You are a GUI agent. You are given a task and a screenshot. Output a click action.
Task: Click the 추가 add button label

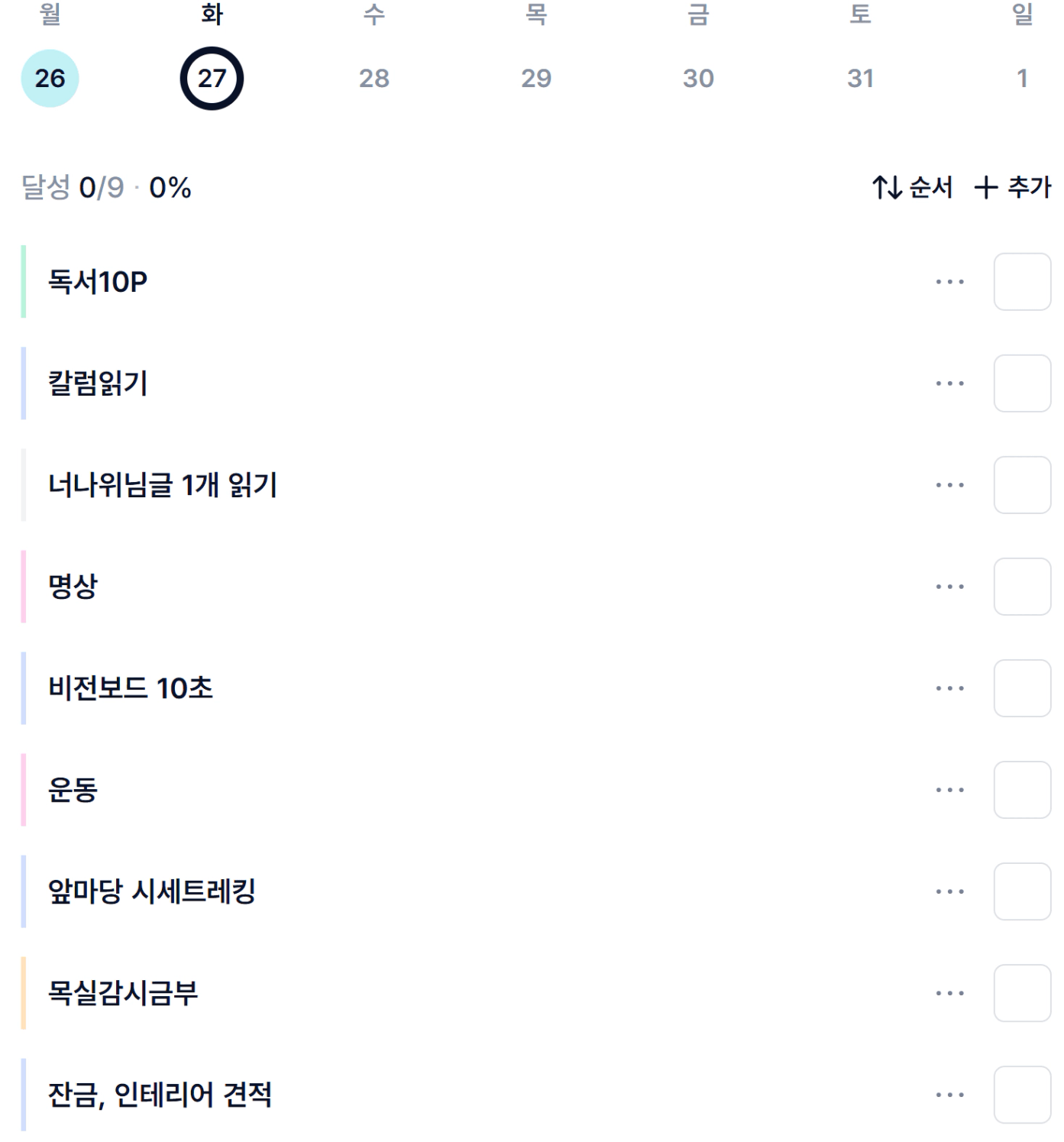click(x=1029, y=187)
